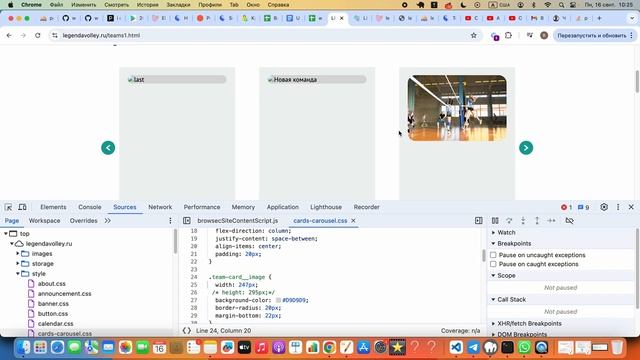Expand the images folder
This screenshot has width=640, height=360.
coord(18,254)
